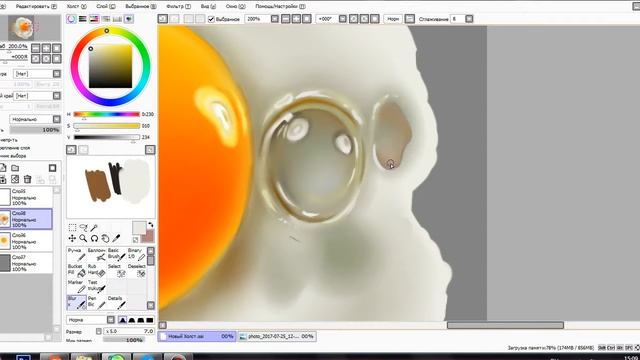The width and height of the screenshot is (640, 360).
Task: Adjust the S saturation slider
Action: pyautogui.click(x=107, y=126)
